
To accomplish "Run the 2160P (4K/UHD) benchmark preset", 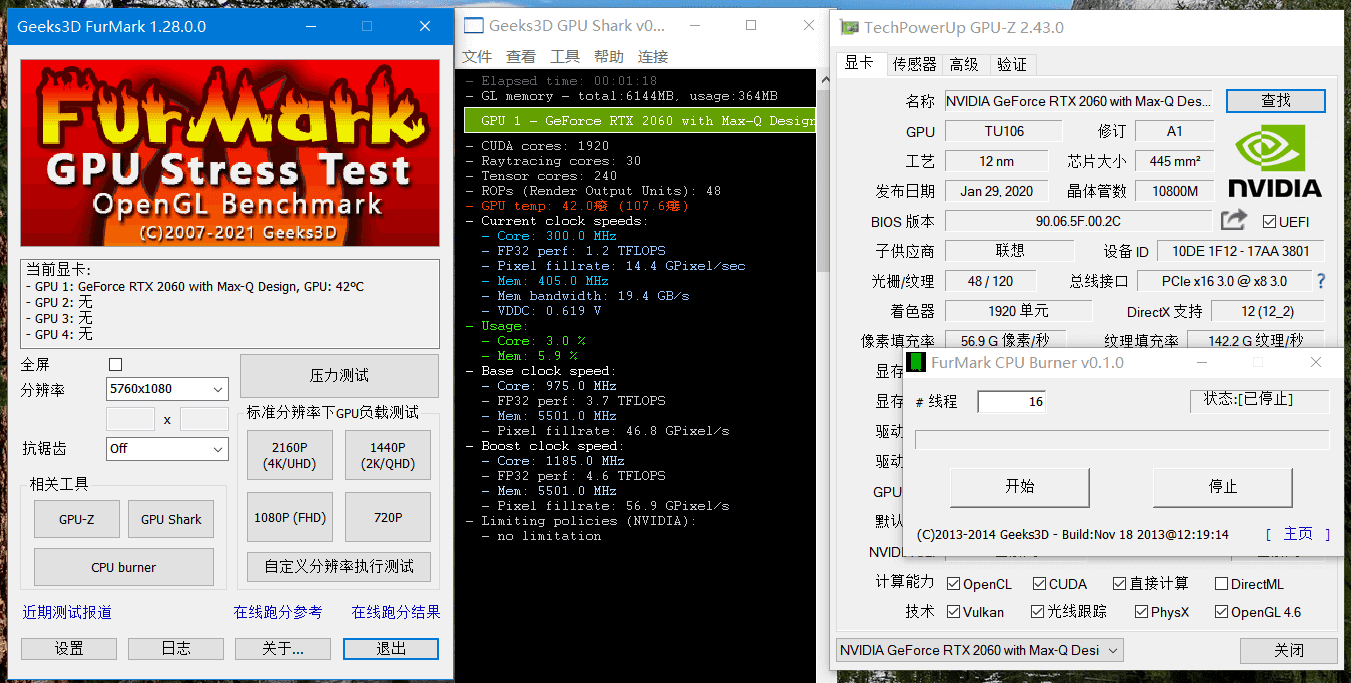I will pyautogui.click(x=289, y=455).
